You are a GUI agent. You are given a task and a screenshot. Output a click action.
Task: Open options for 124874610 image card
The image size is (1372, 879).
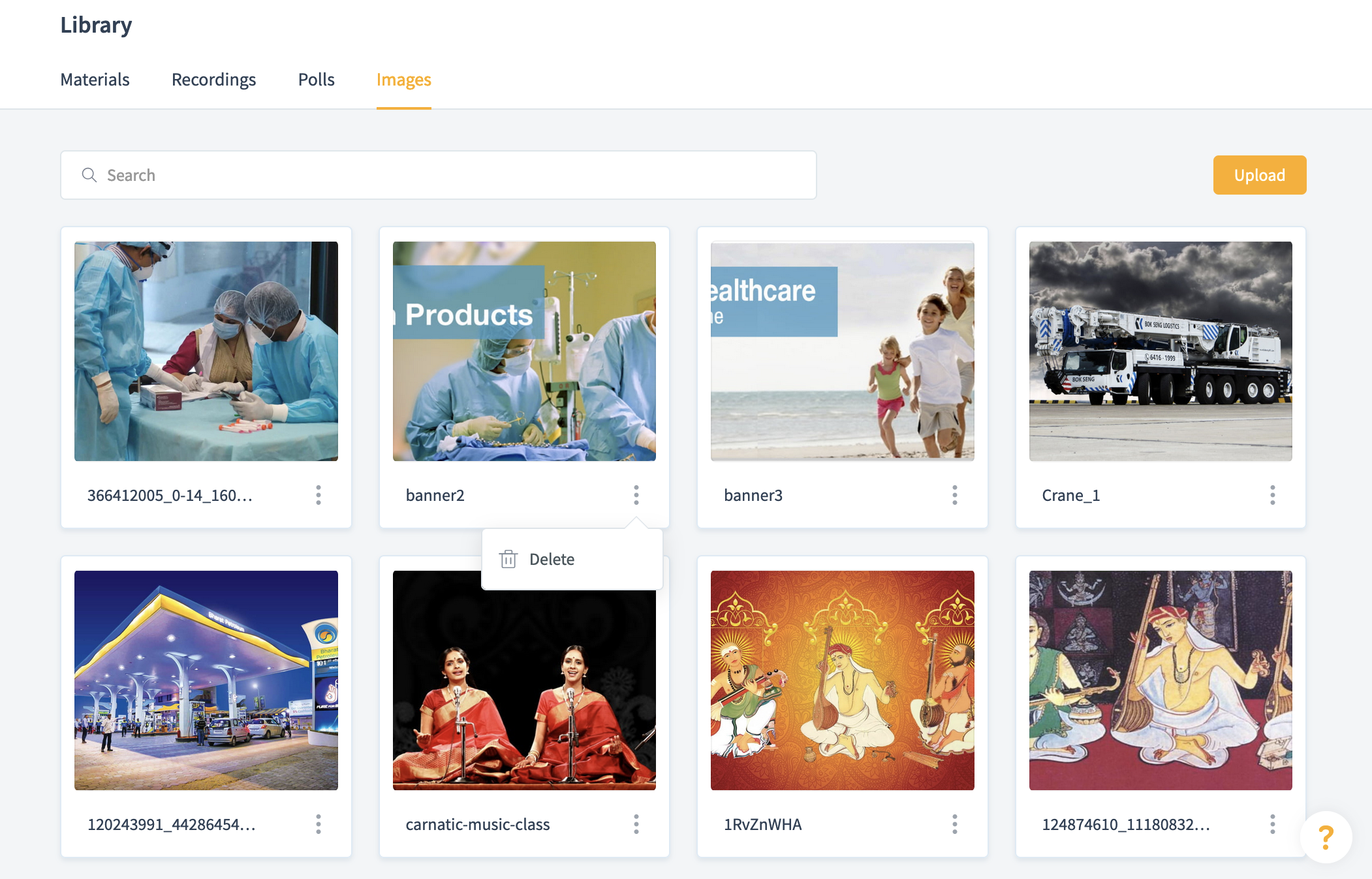tap(1272, 824)
